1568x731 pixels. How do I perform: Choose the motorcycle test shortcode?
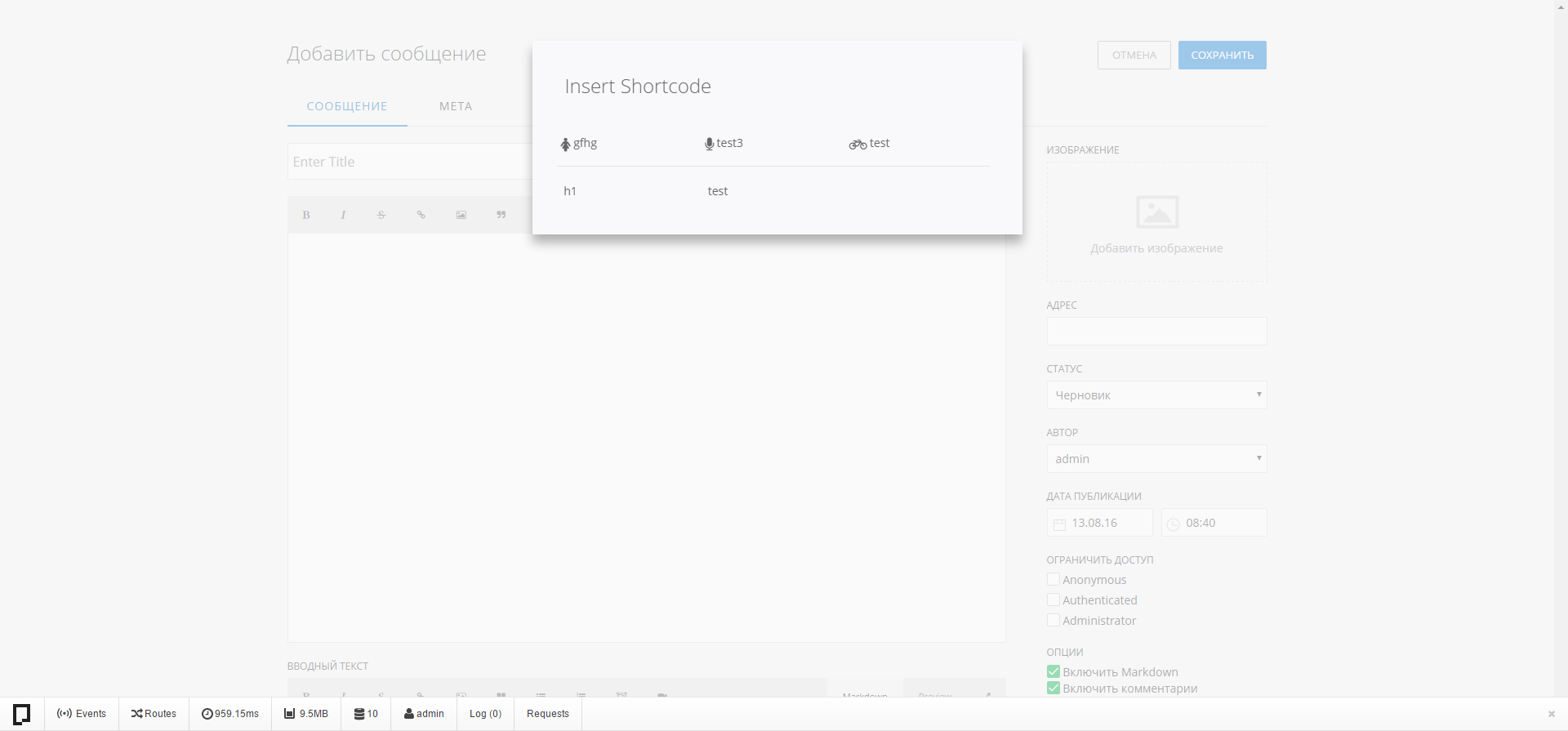click(x=869, y=143)
